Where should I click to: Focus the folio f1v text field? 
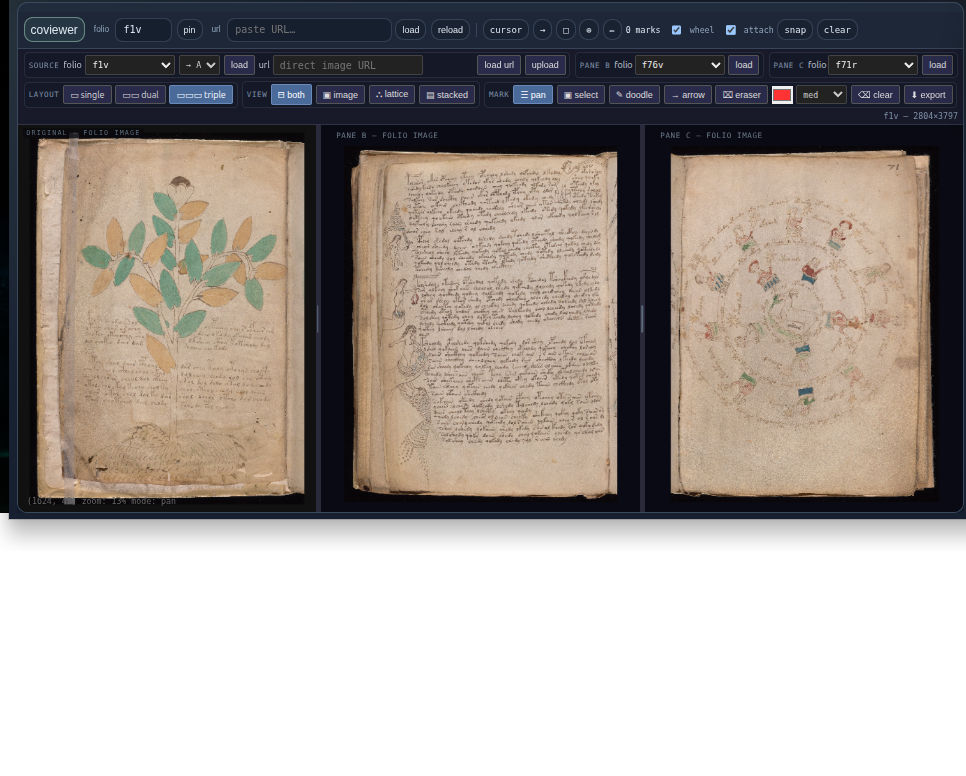[x=143, y=30]
